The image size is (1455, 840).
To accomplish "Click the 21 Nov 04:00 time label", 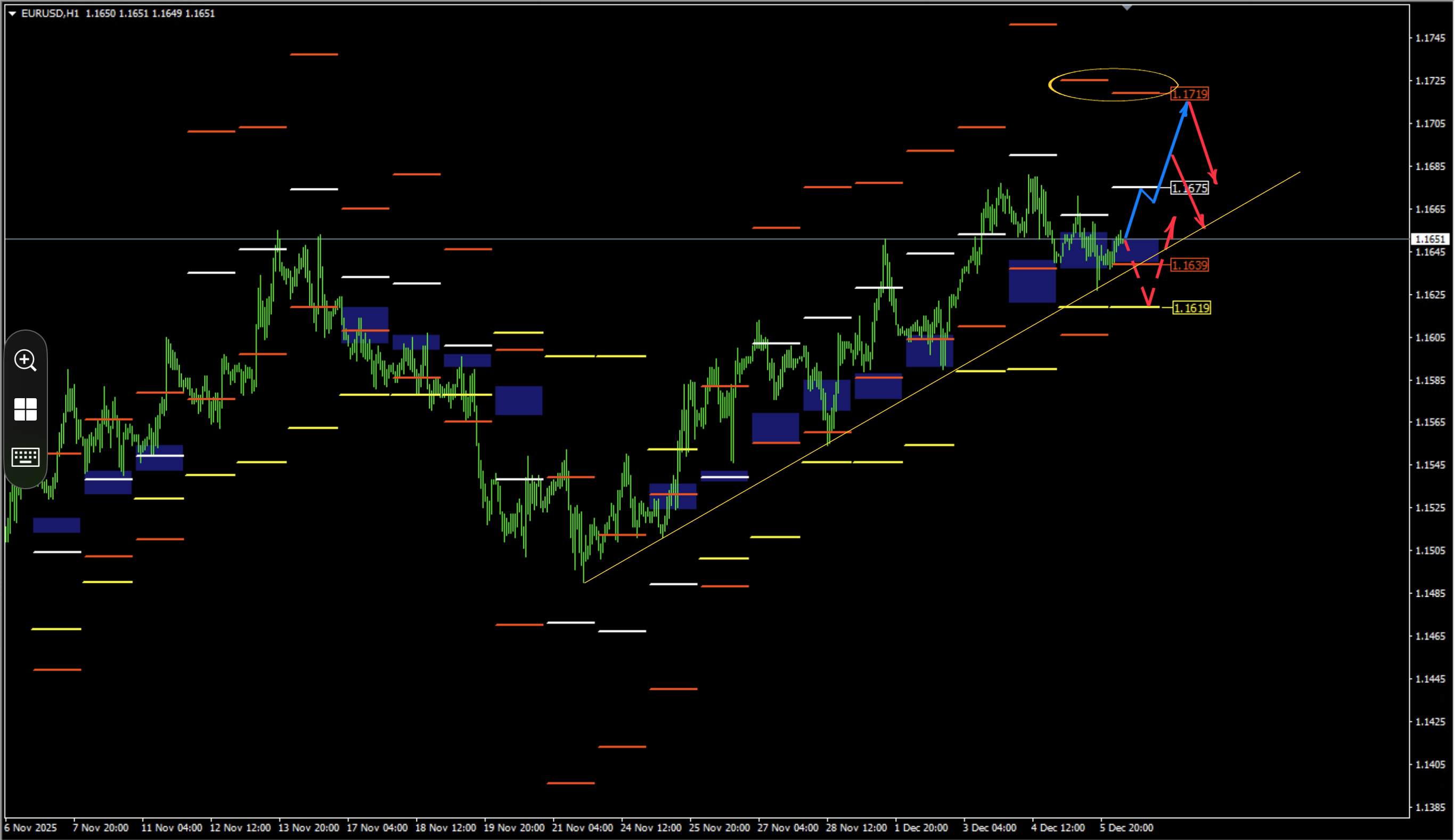I will pyautogui.click(x=582, y=827).
